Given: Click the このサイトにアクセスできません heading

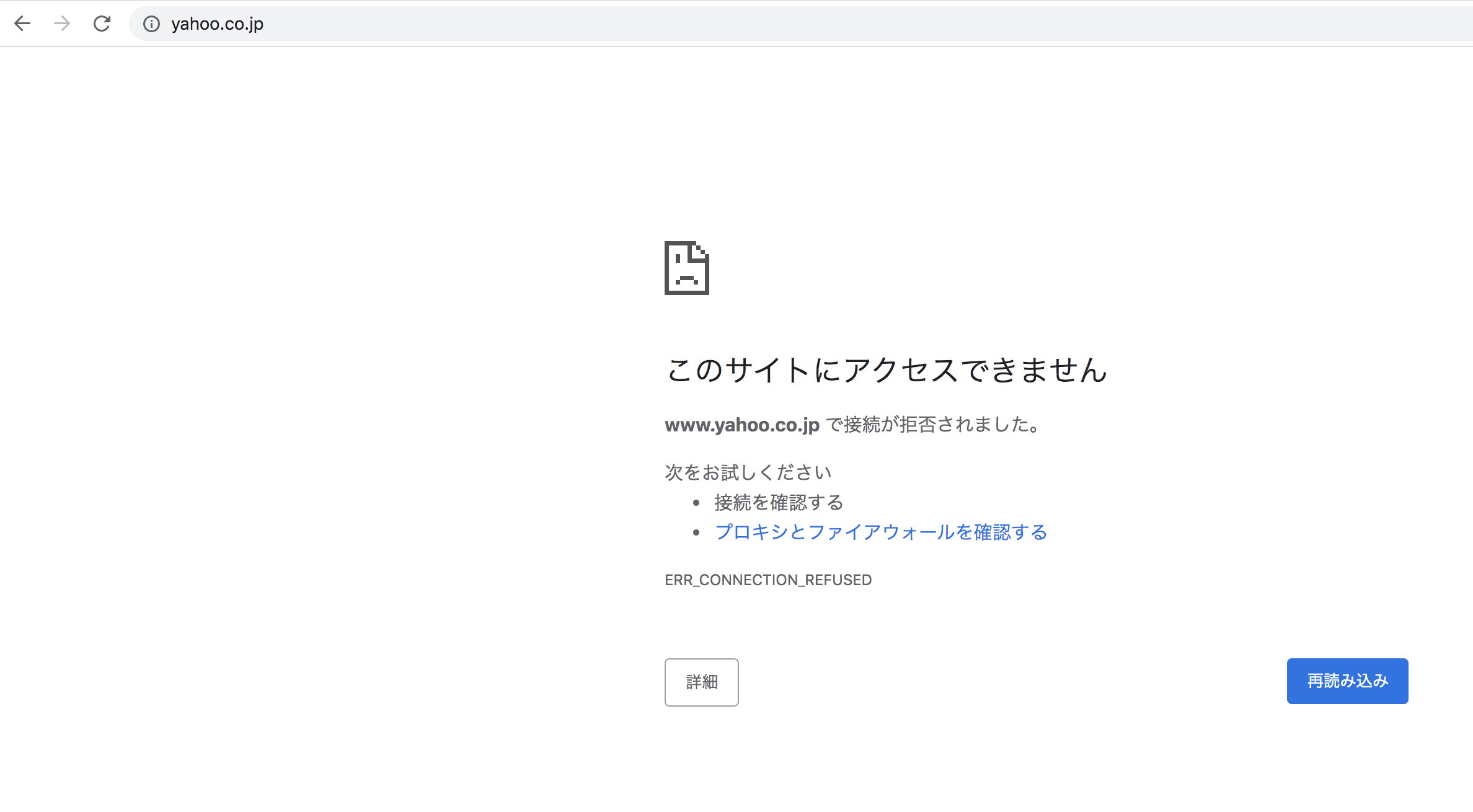Looking at the screenshot, I should point(887,370).
